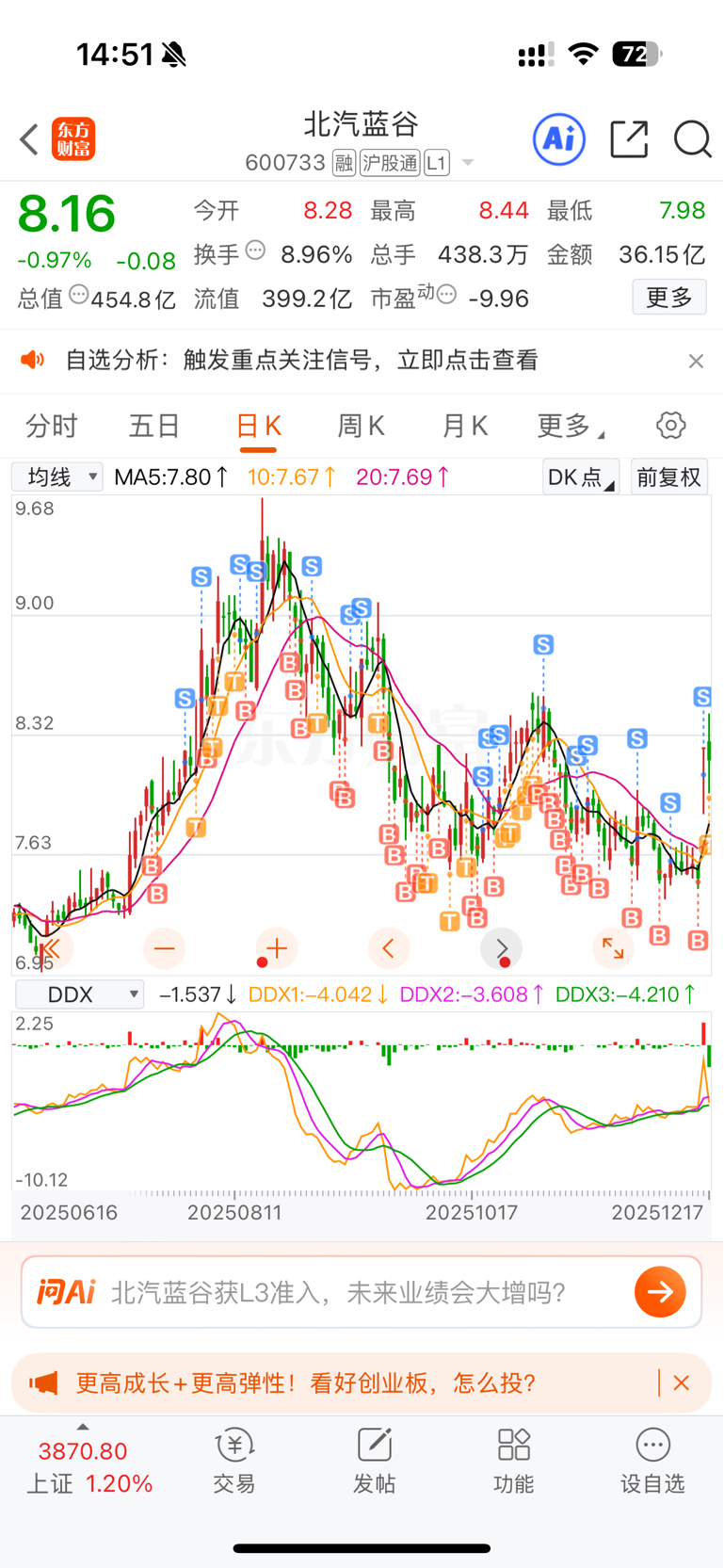The image size is (724, 1568).
Task: Tap the 最高 8.44 value
Action: pyautogui.click(x=504, y=210)
